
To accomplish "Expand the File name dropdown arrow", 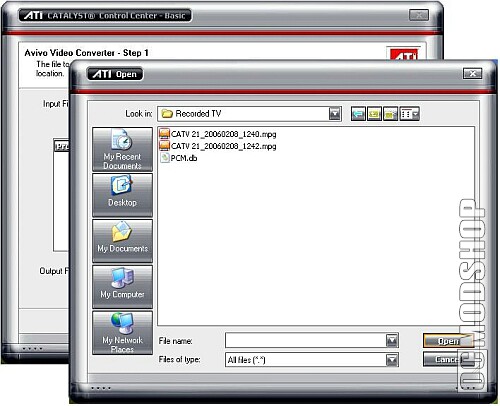I will coord(392,341).
